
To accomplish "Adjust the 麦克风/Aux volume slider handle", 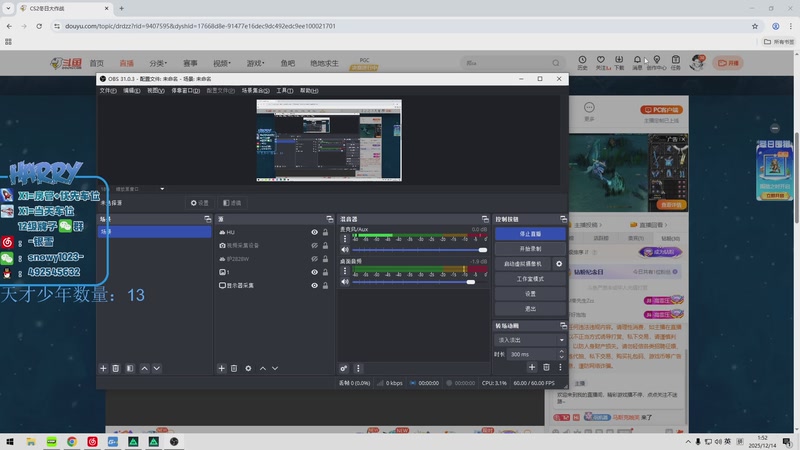I will (483, 249).
